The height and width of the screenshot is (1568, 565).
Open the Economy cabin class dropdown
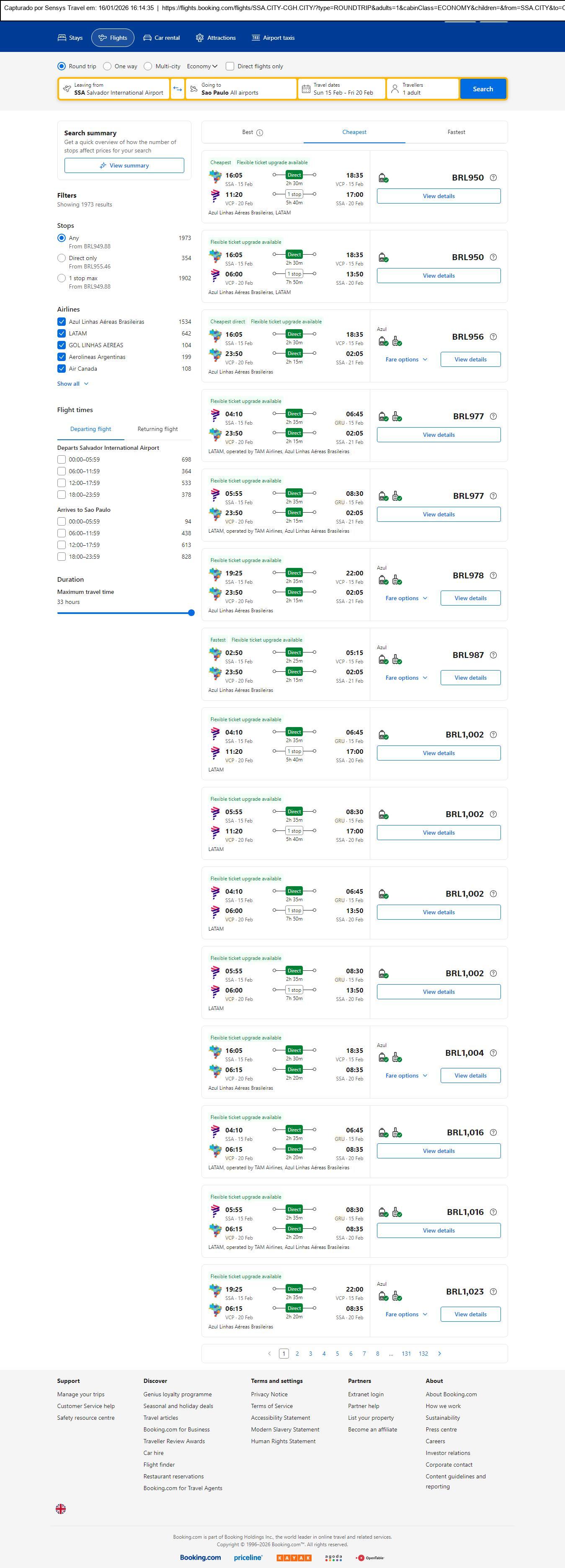click(202, 66)
